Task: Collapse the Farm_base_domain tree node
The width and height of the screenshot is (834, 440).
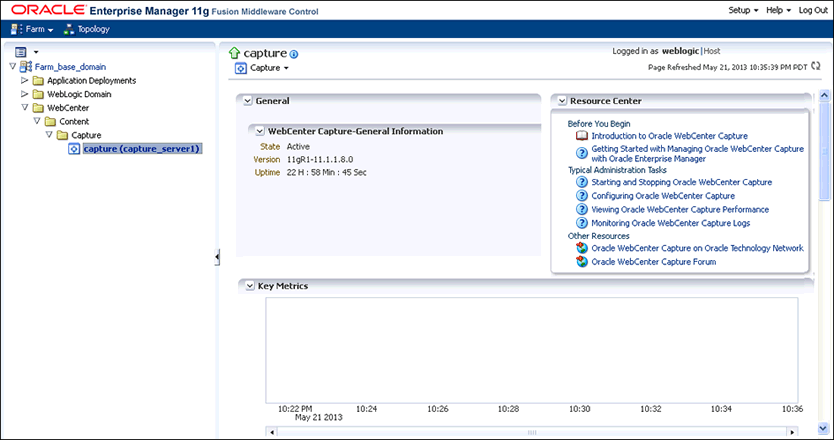Action: coord(13,67)
